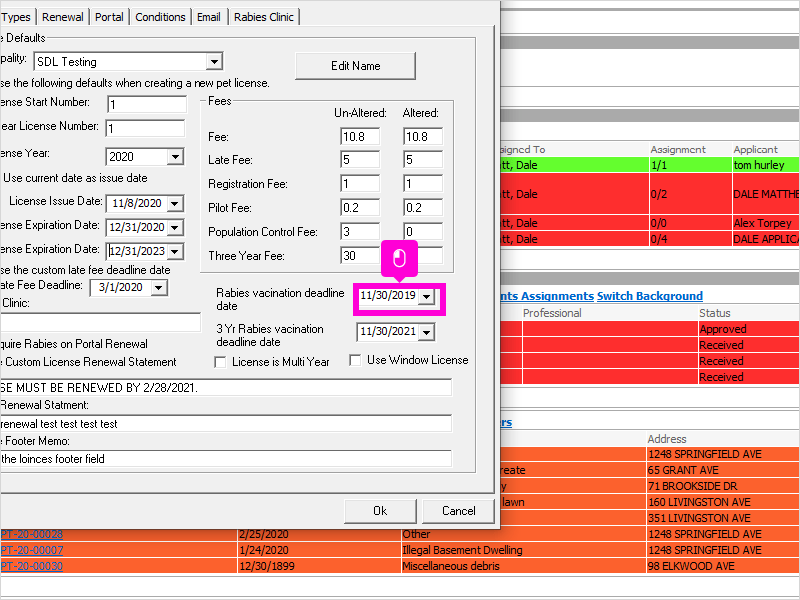
Task: Go to the Email tab
Action: [x=209, y=17]
